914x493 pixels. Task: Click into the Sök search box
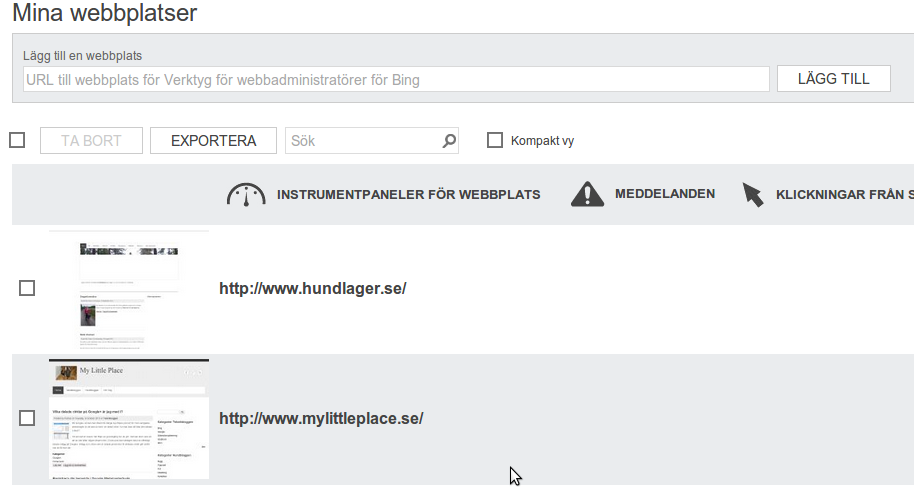tap(363, 141)
